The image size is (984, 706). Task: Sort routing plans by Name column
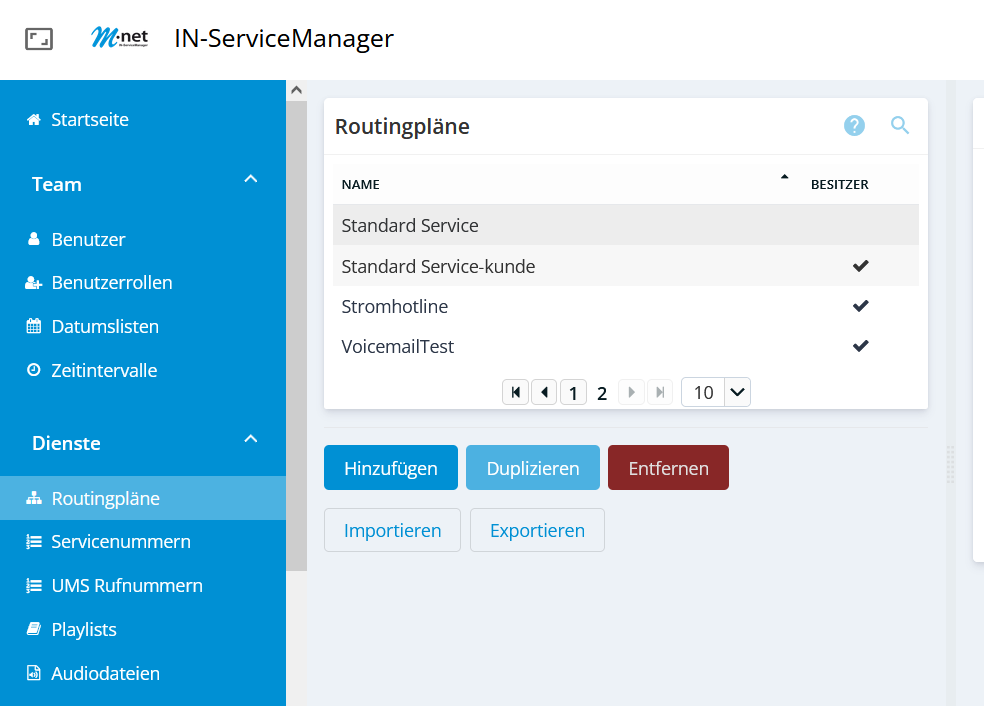[x=361, y=184]
